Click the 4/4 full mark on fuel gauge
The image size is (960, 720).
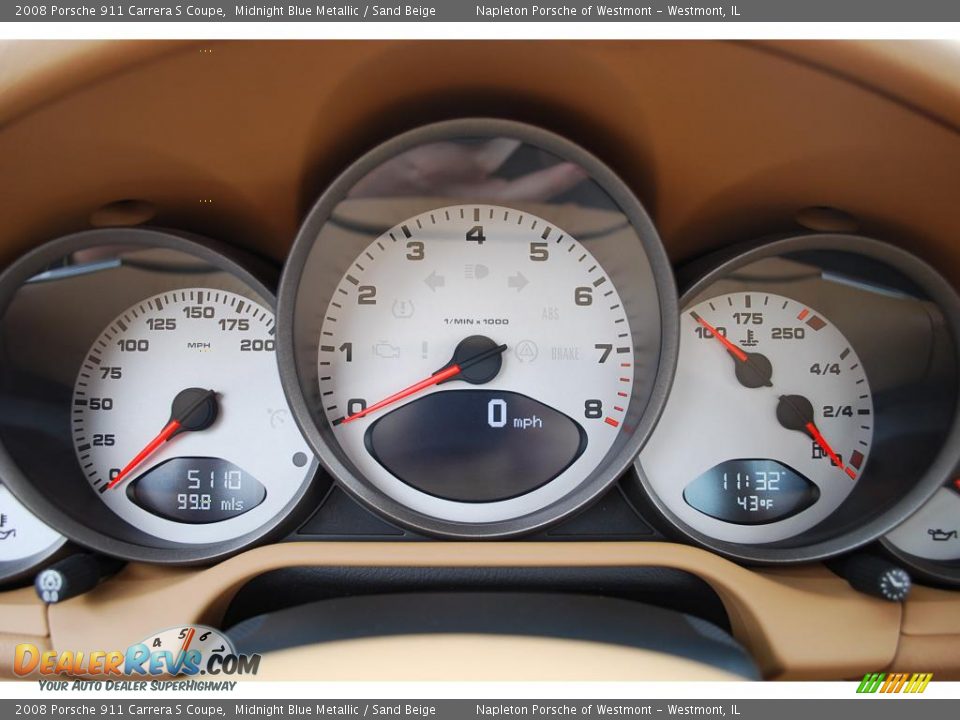pyautogui.click(x=825, y=369)
